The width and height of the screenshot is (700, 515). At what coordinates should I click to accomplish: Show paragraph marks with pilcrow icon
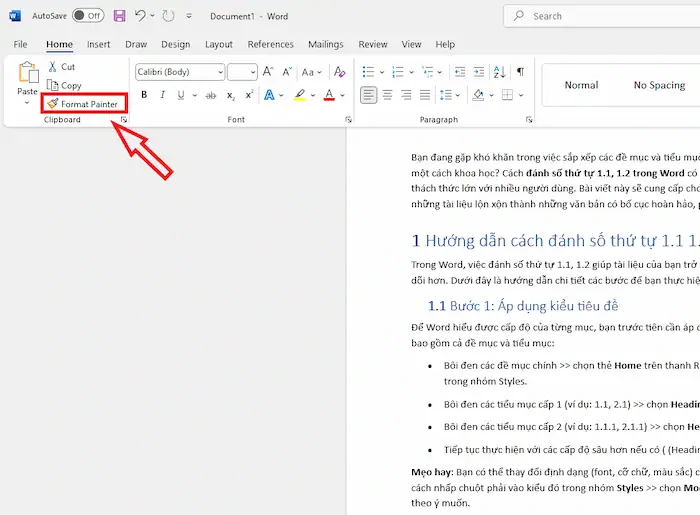(518, 72)
